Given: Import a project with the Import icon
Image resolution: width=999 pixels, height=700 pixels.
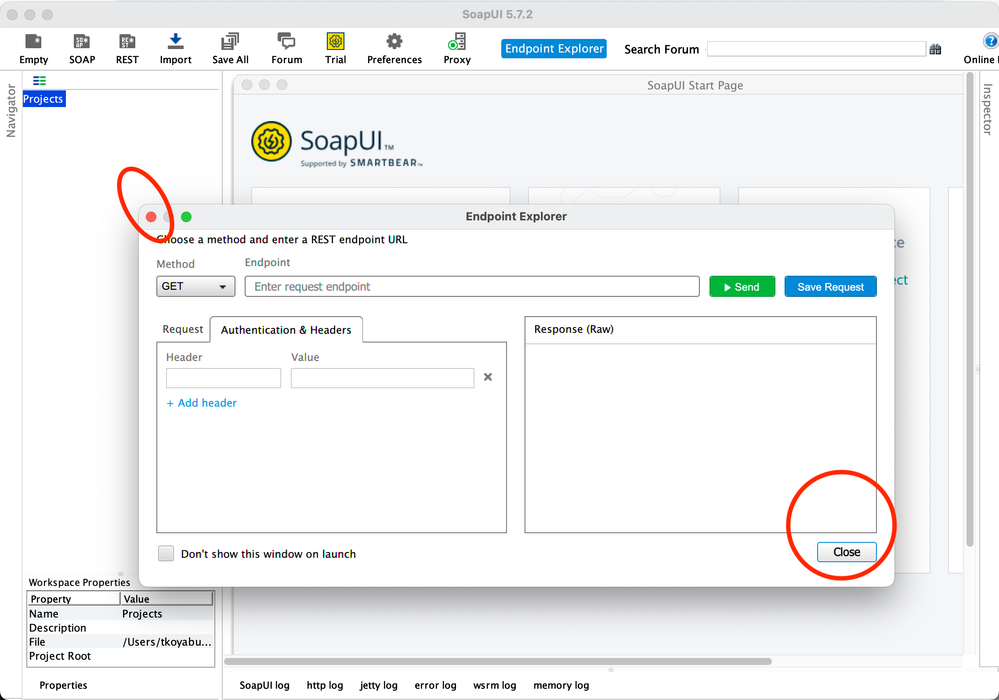Looking at the screenshot, I should tap(175, 49).
